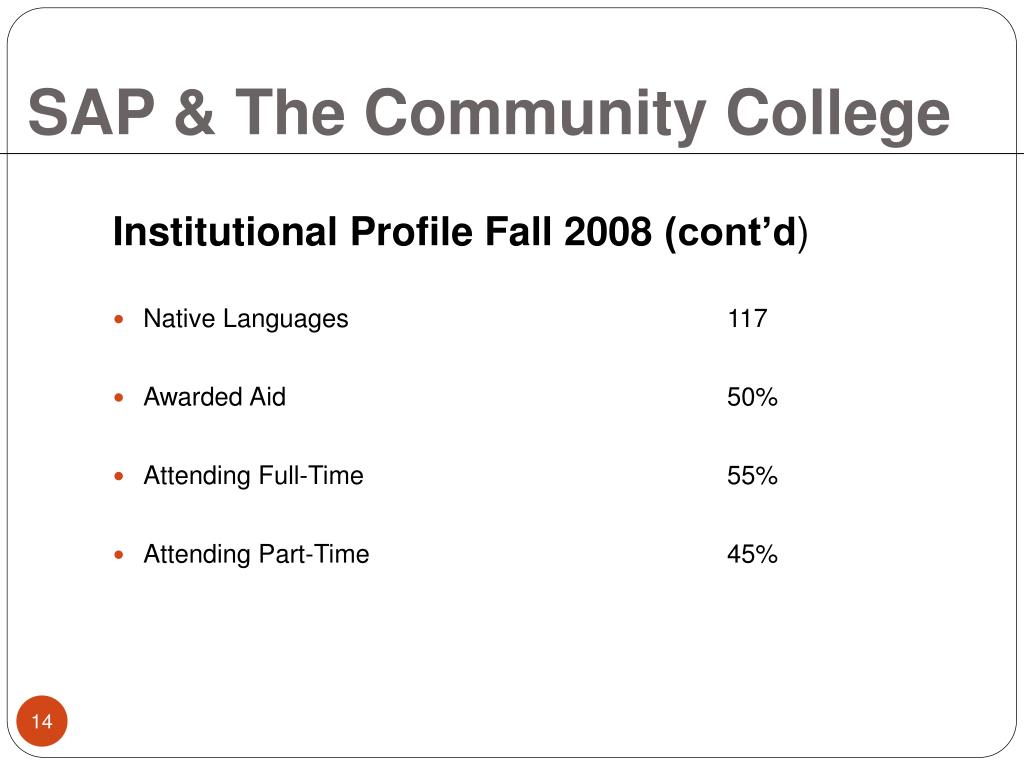1024x768 pixels.
Task: Select the orange bullet beside Native Languages
Action: (x=119, y=319)
